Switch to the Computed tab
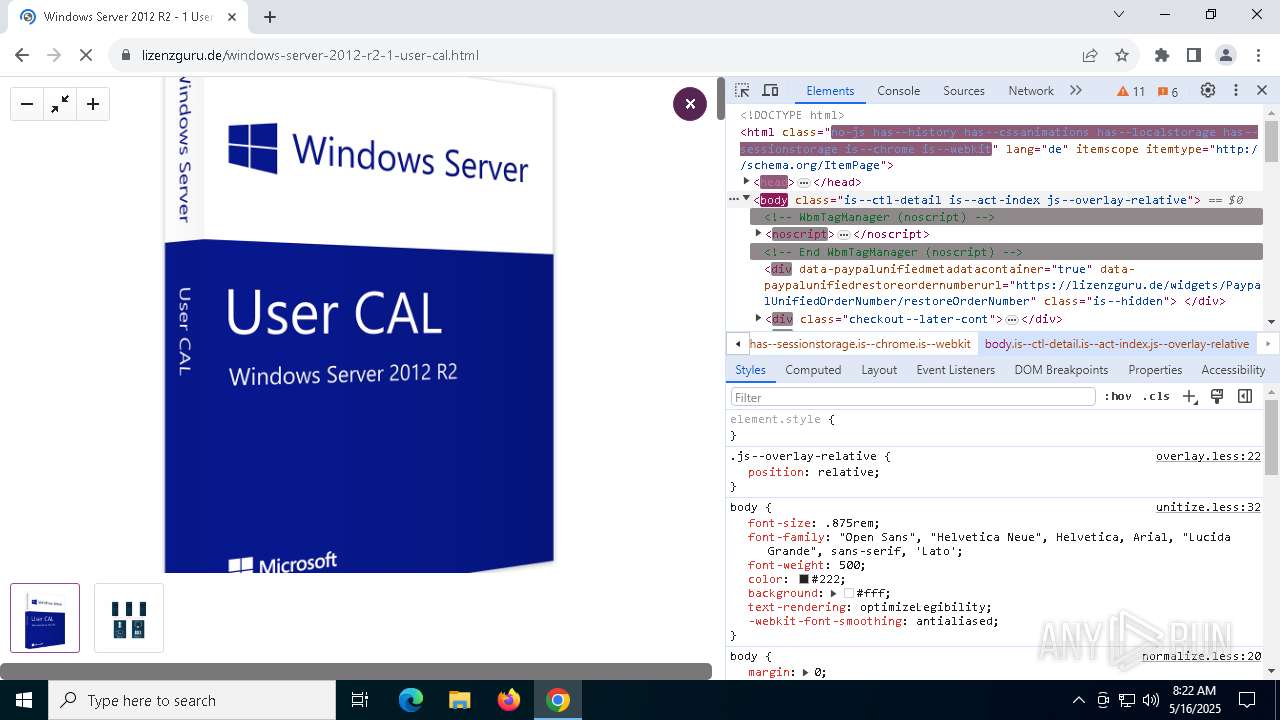The width and height of the screenshot is (1280, 720). [813, 369]
